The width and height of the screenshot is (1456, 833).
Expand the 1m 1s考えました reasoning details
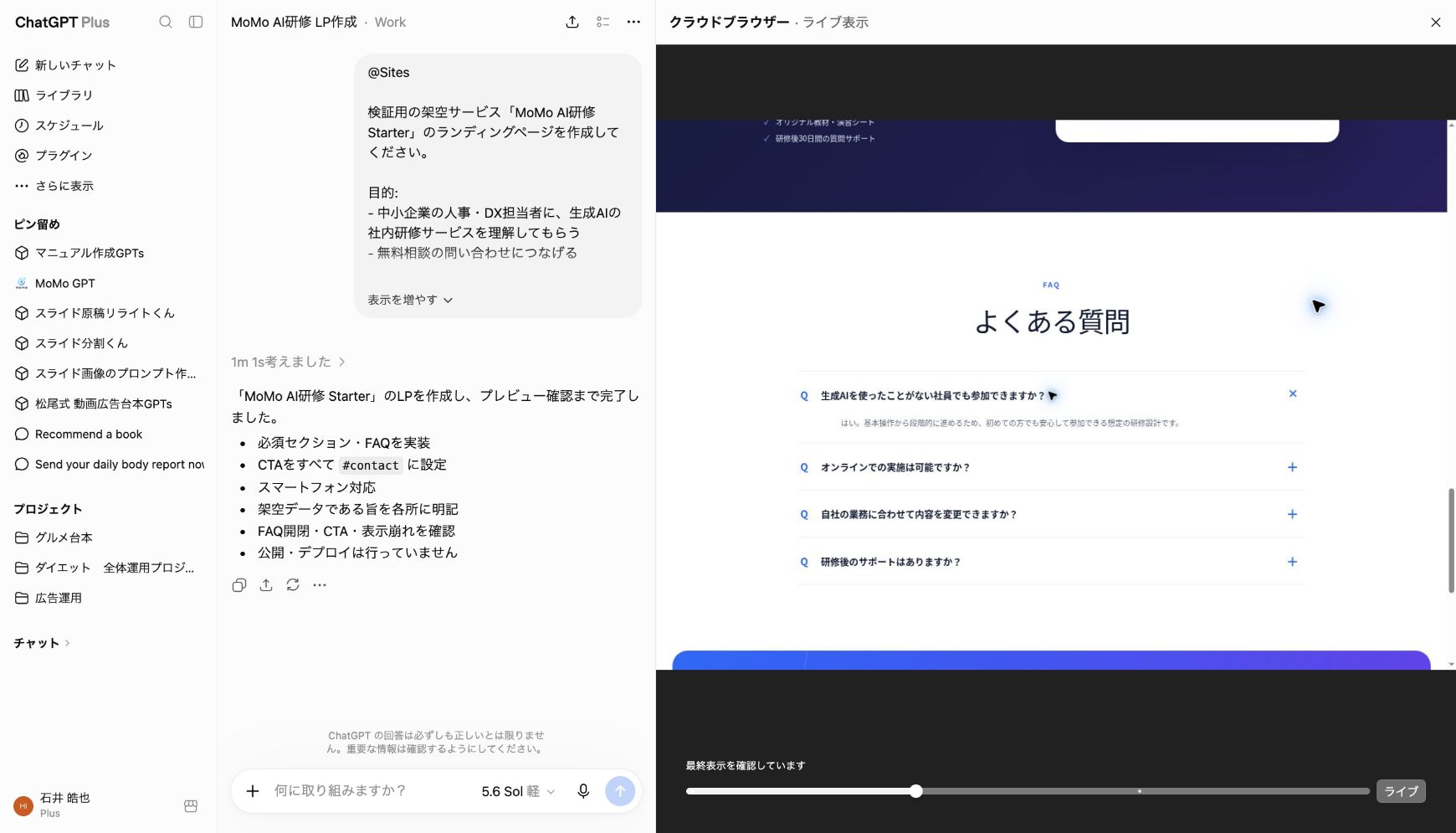[288, 362]
